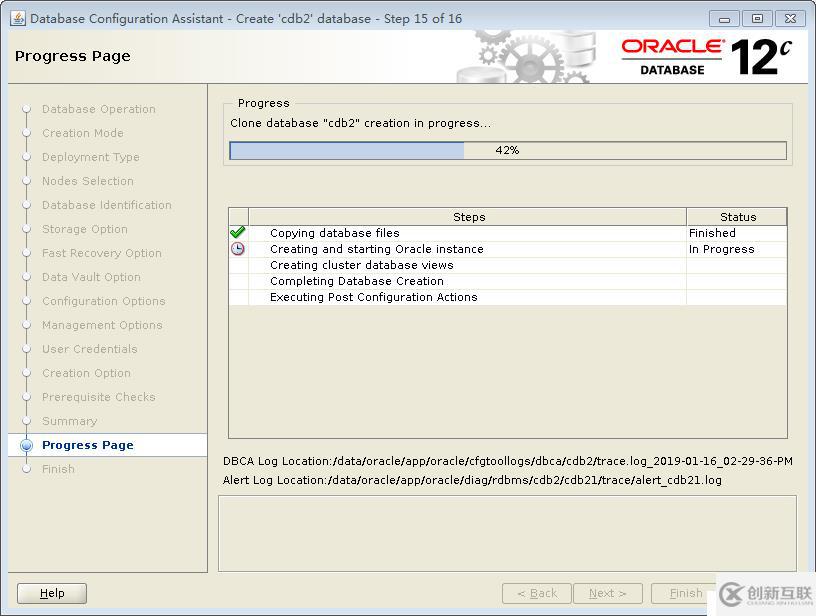Screen dimensions: 816x616
Task: Click the 'In Progress' status cell
Action: [x=737, y=249]
